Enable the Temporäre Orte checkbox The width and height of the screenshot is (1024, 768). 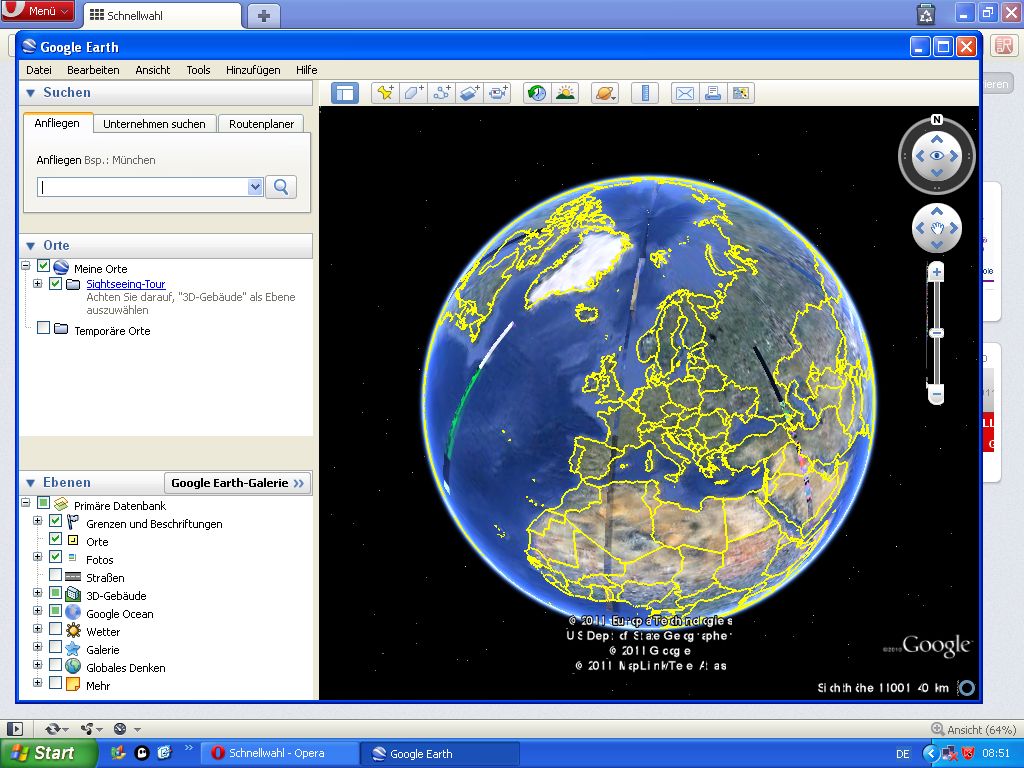pyautogui.click(x=43, y=328)
